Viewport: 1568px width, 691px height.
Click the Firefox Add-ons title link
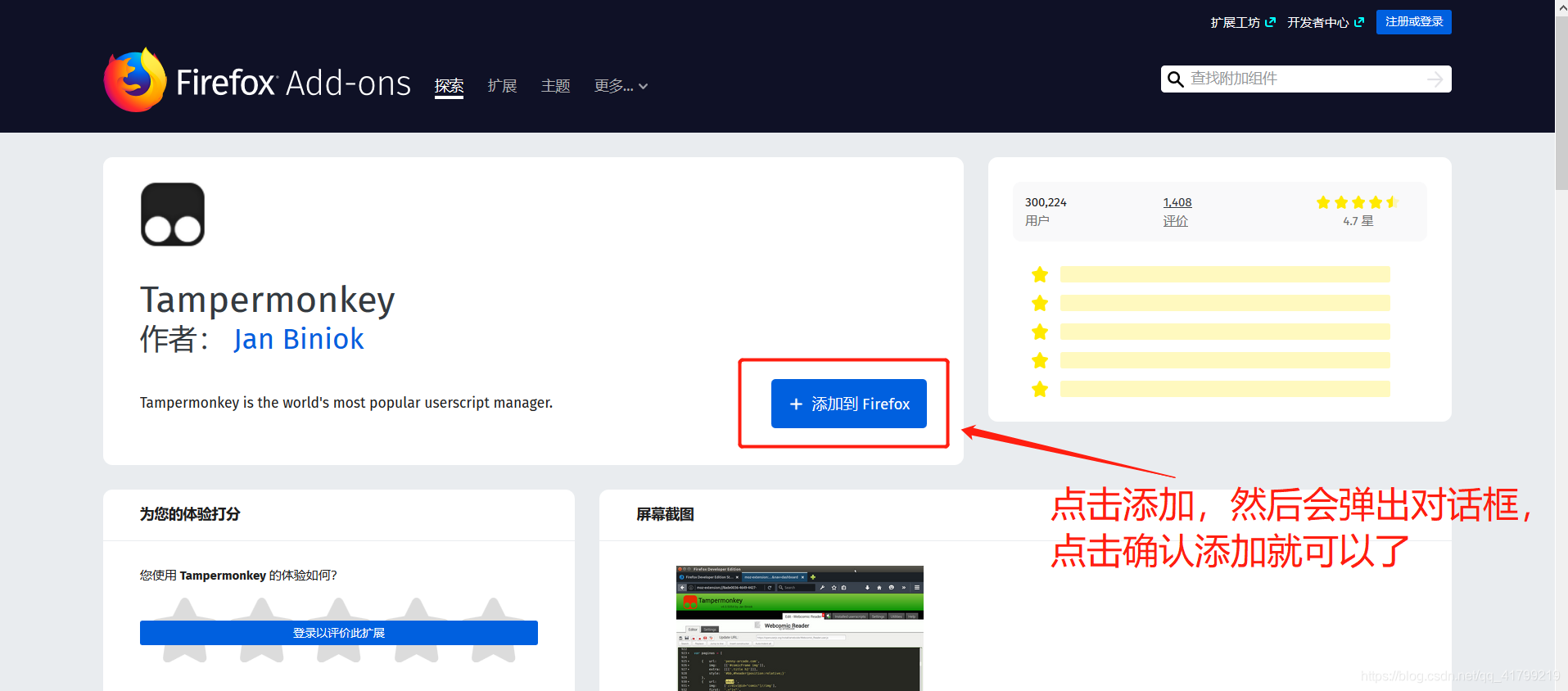point(293,83)
